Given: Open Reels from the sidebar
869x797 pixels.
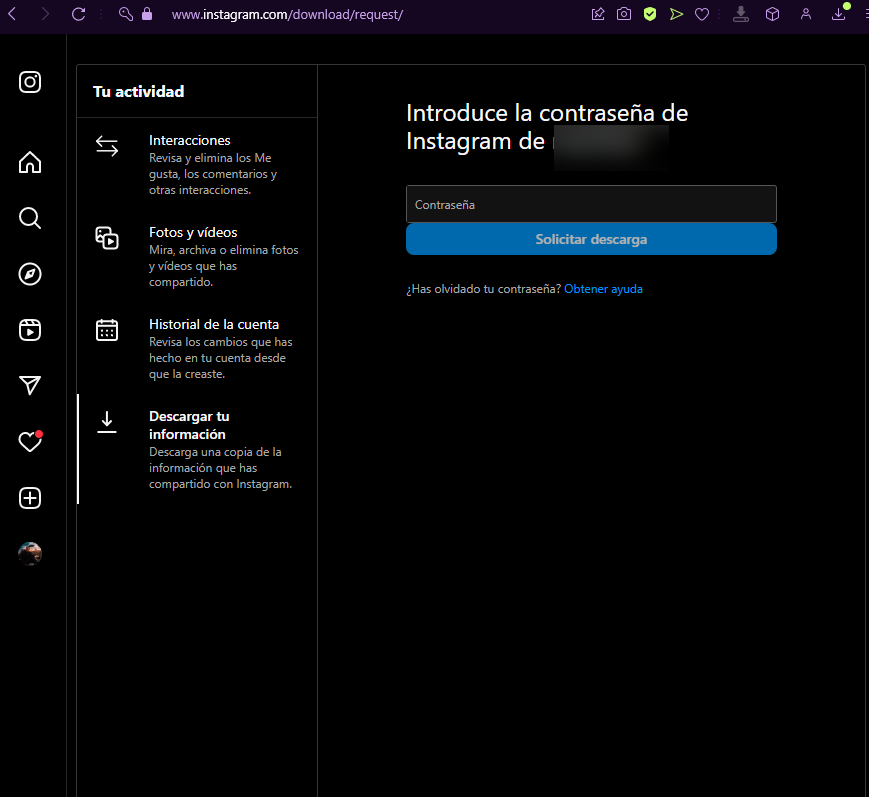Looking at the screenshot, I should point(30,330).
